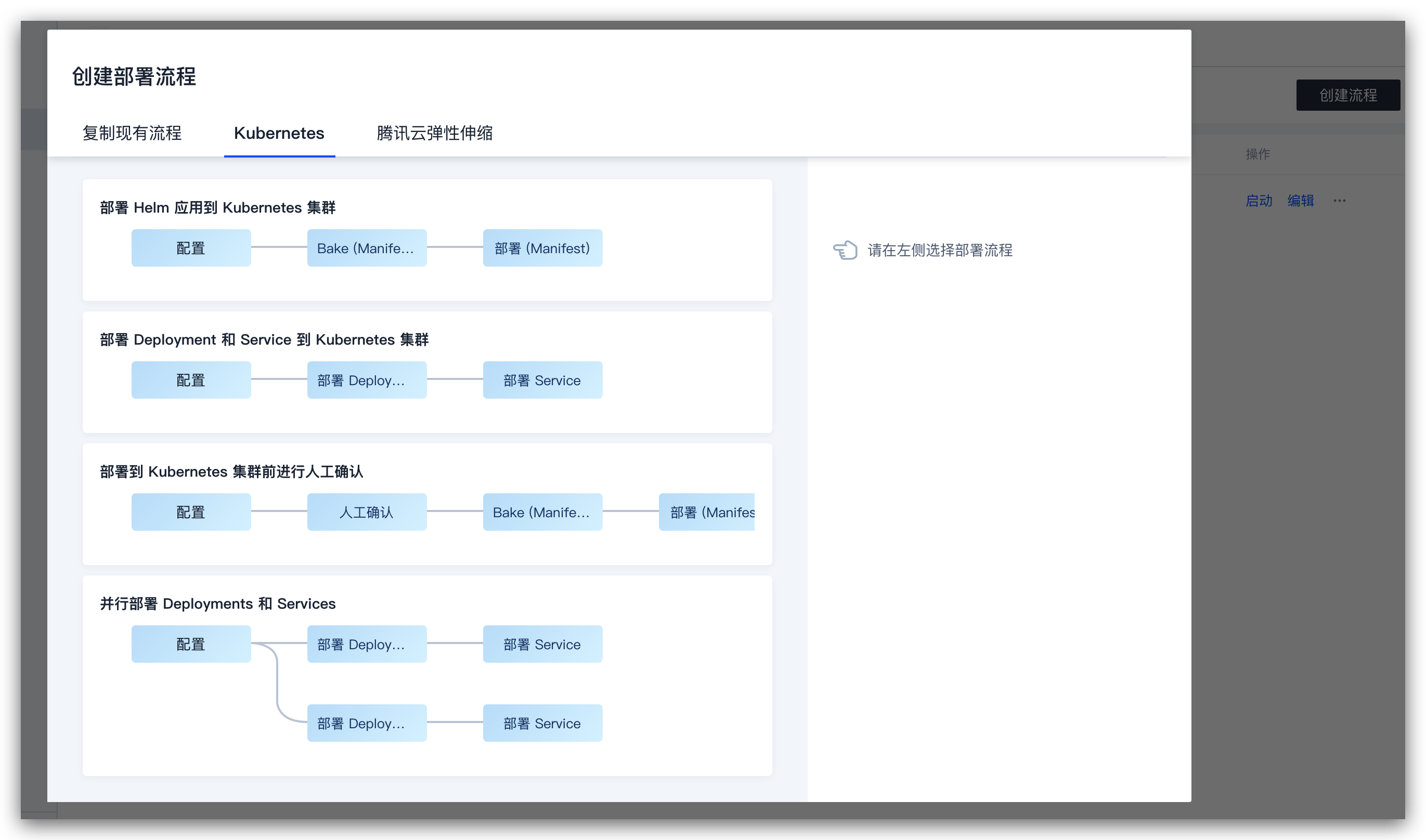Click 配置 stage in 人工确认 template

[191, 511]
